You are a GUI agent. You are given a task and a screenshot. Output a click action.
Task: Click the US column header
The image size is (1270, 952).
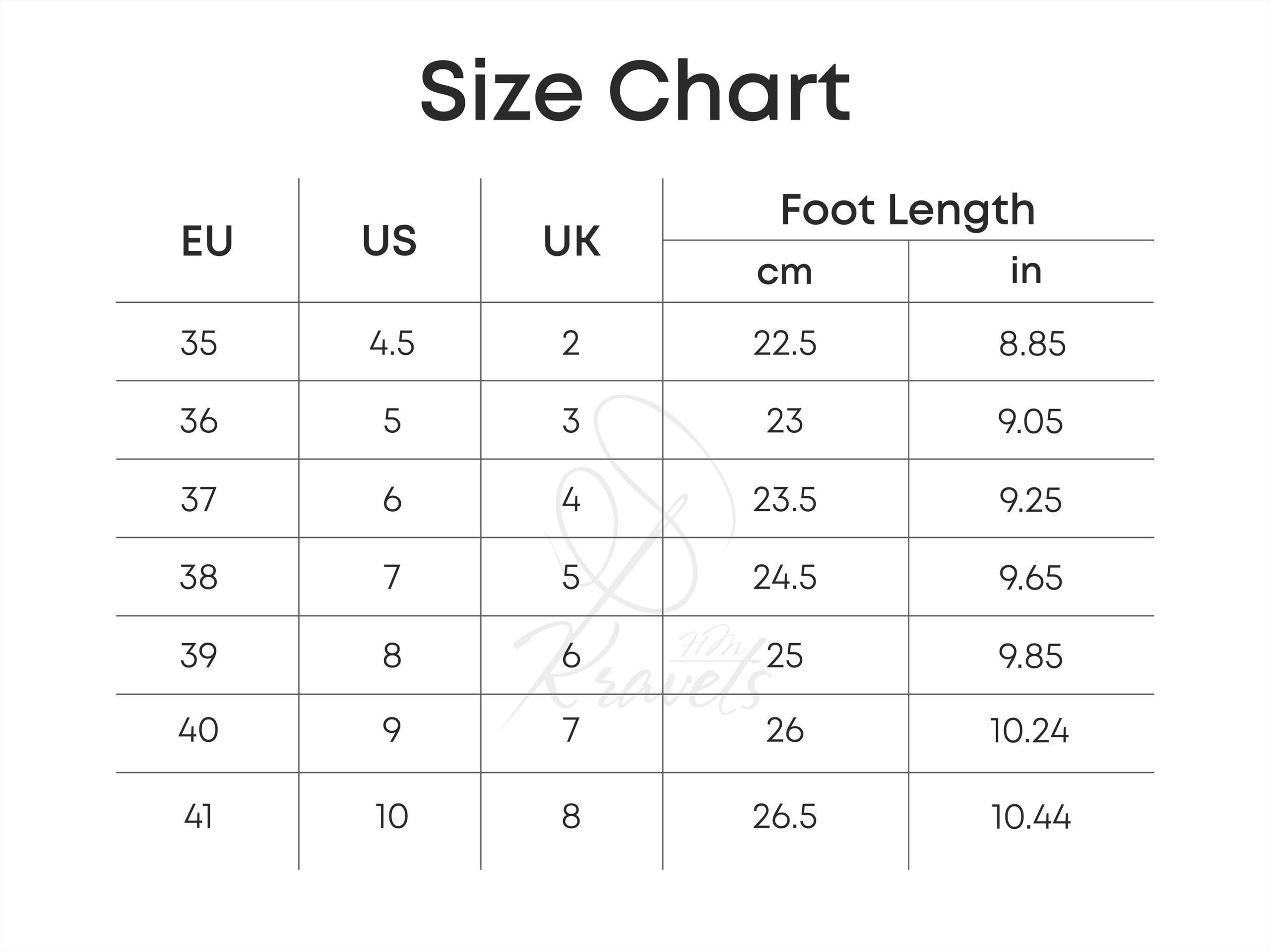[389, 241]
